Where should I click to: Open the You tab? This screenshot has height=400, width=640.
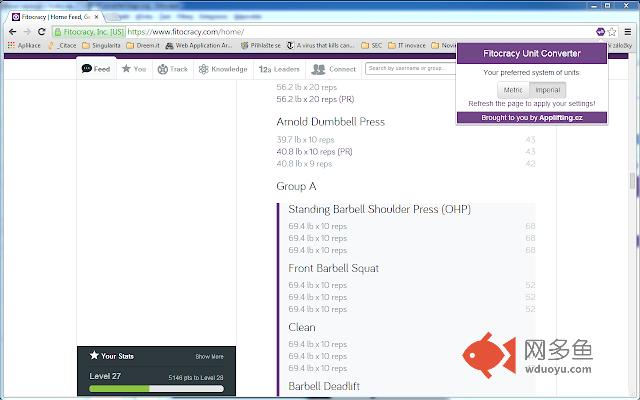(134, 69)
